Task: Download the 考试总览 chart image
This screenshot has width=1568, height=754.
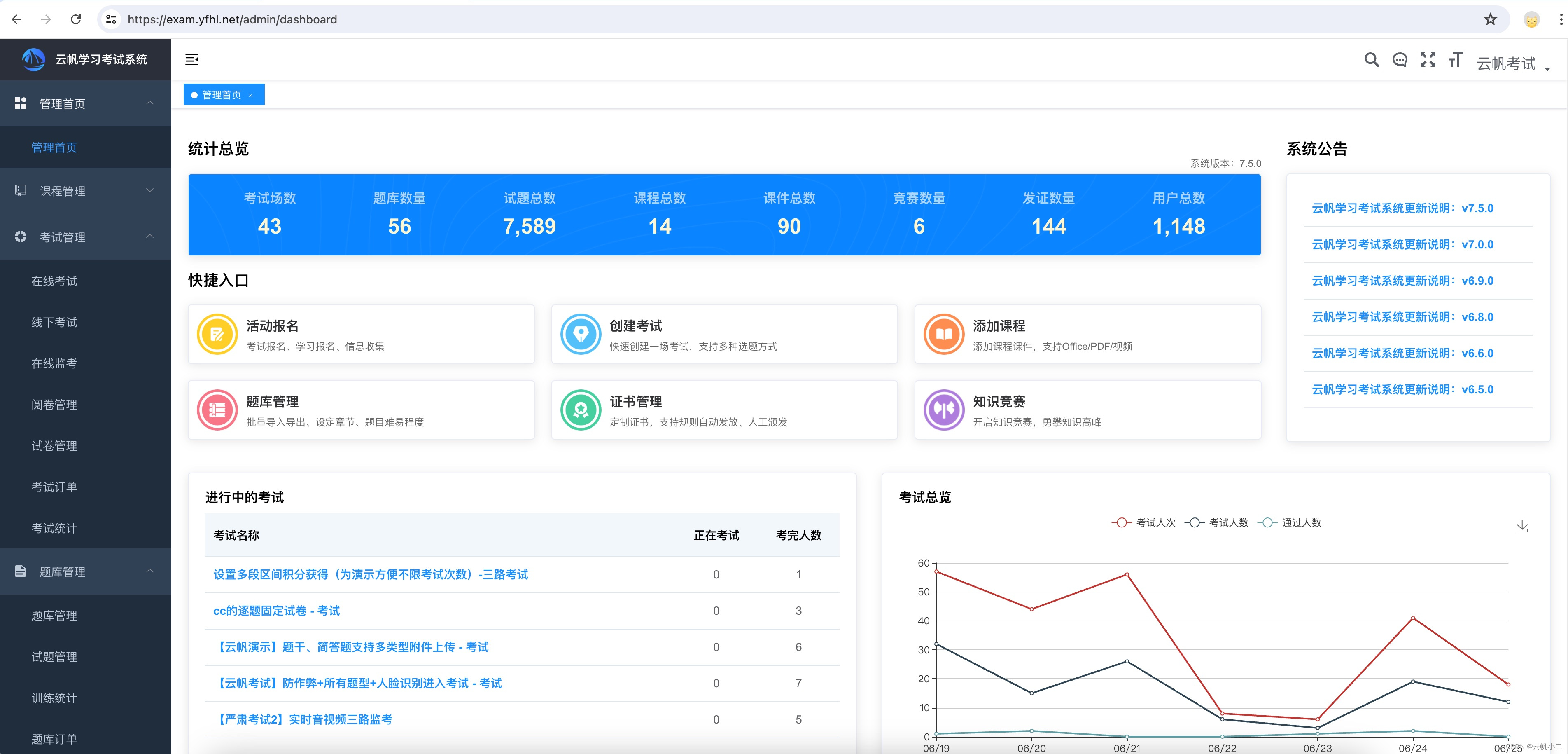Action: pos(1522,526)
